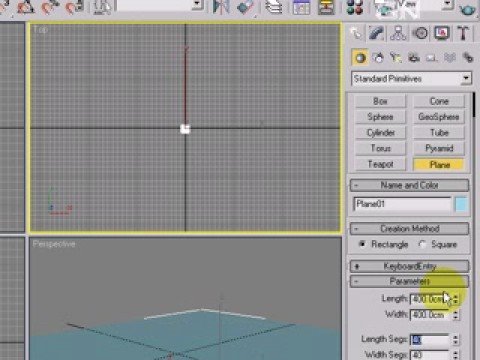
Task: Click the Width value field
Action: click(430, 314)
